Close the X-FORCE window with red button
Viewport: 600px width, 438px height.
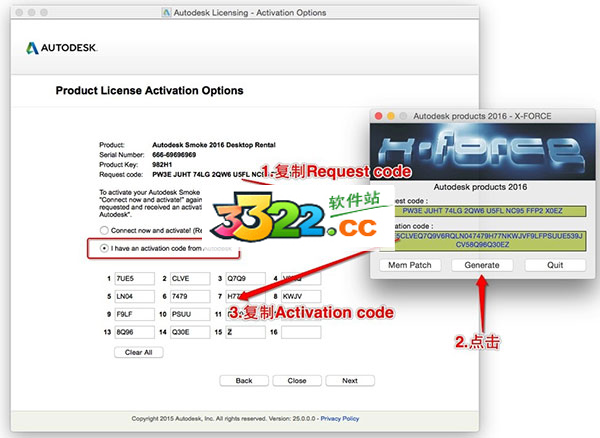click(x=378, y=116)
